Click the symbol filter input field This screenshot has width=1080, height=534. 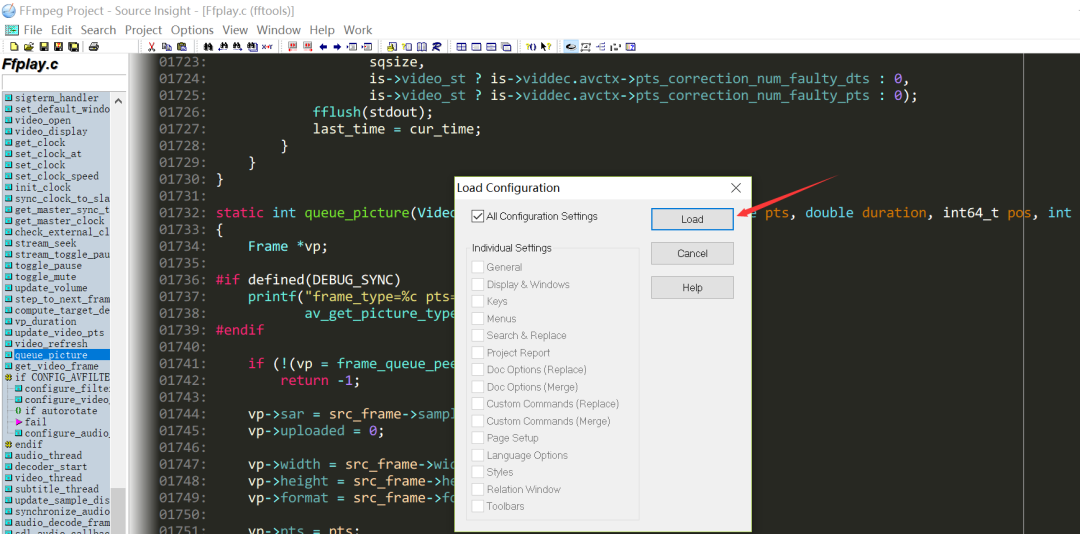click(64, 82)
